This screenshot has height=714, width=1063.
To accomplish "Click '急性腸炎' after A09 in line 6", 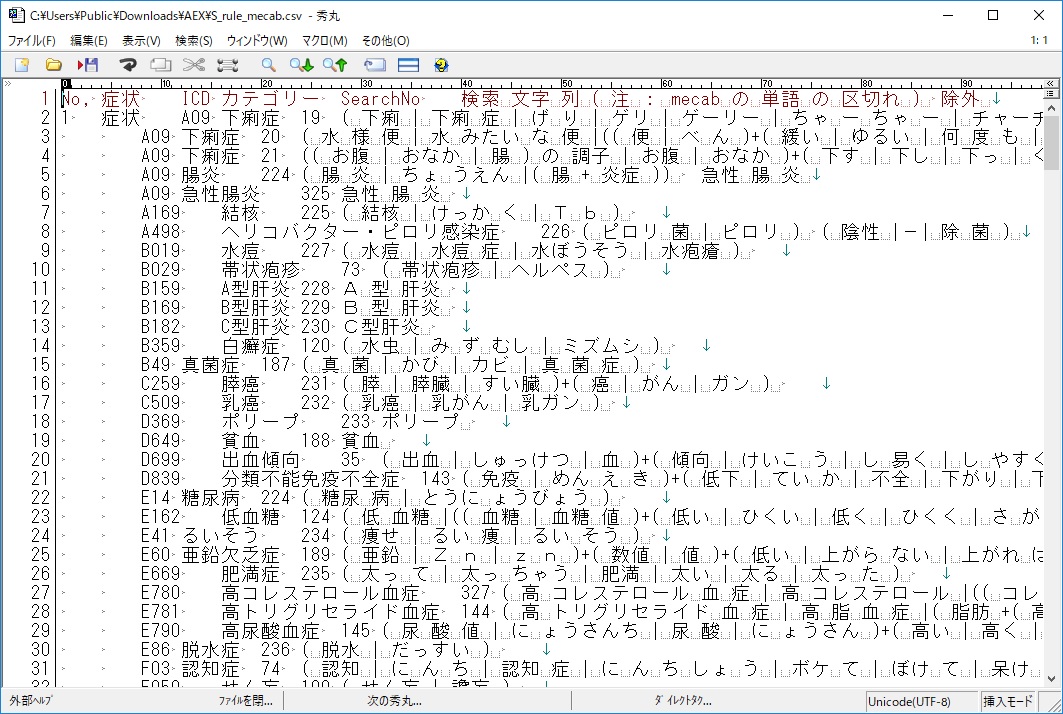I will (220, 194).
